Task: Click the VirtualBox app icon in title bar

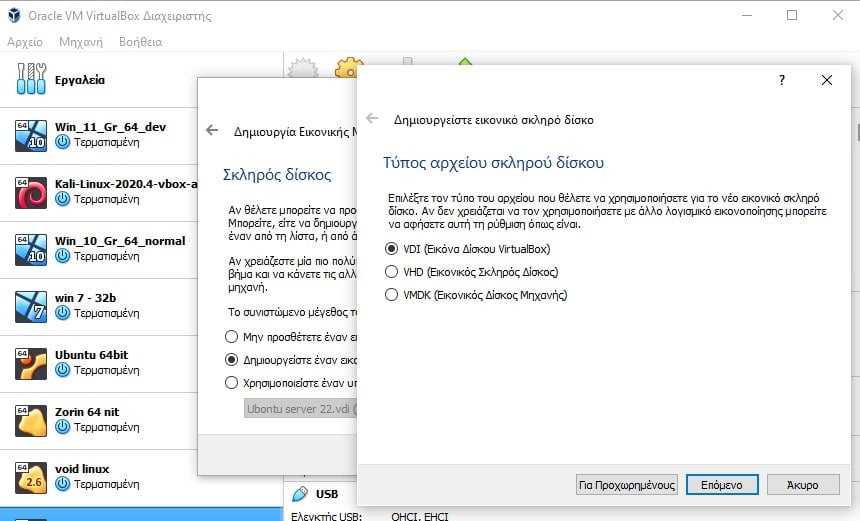Action: (x=14, y=15)
